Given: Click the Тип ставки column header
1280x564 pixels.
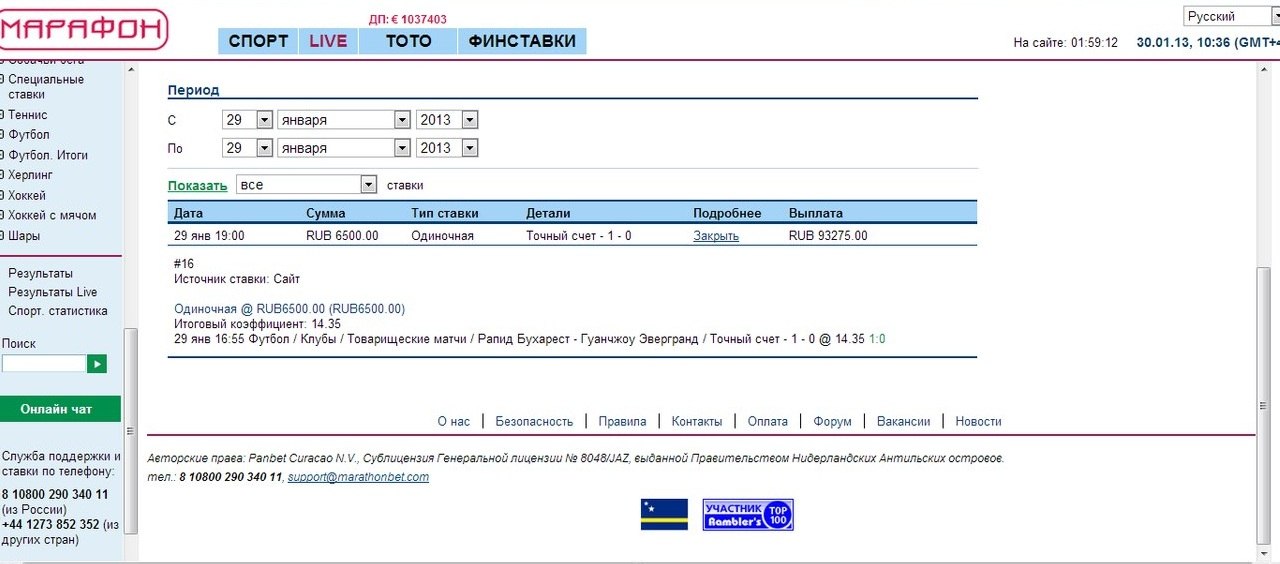Looking at the screenshot, I should [x=445, y=213].
